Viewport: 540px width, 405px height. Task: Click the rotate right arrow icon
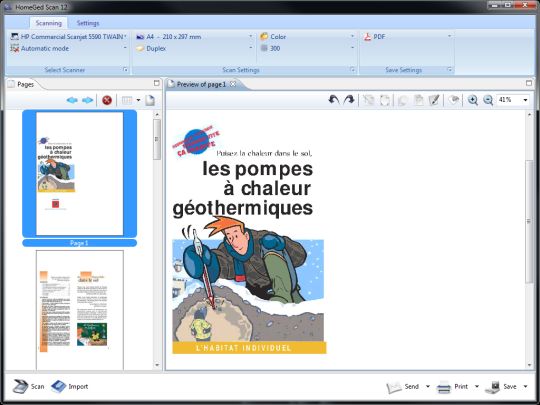349,100
